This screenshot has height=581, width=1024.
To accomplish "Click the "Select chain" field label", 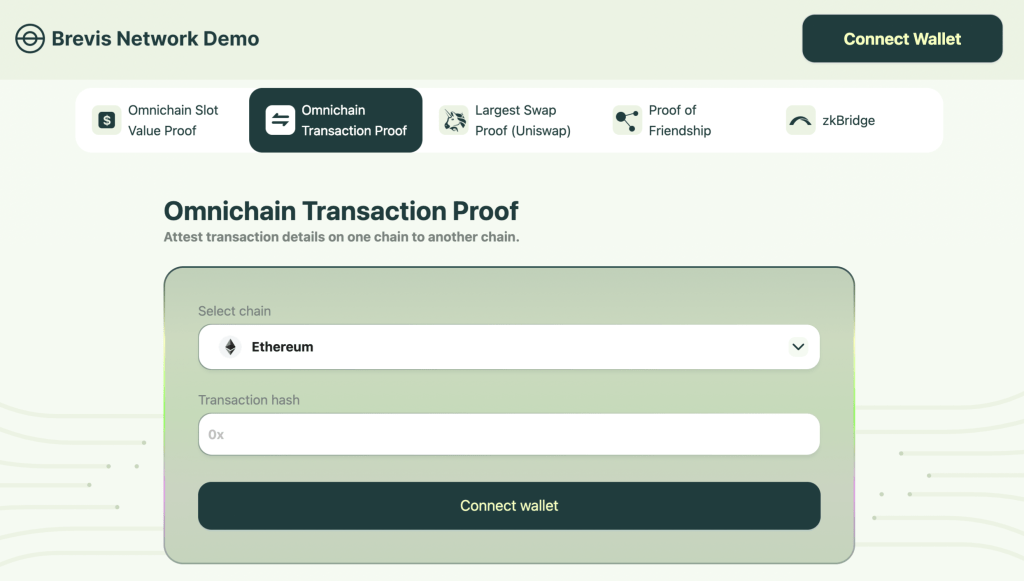I will pos(234,311).
